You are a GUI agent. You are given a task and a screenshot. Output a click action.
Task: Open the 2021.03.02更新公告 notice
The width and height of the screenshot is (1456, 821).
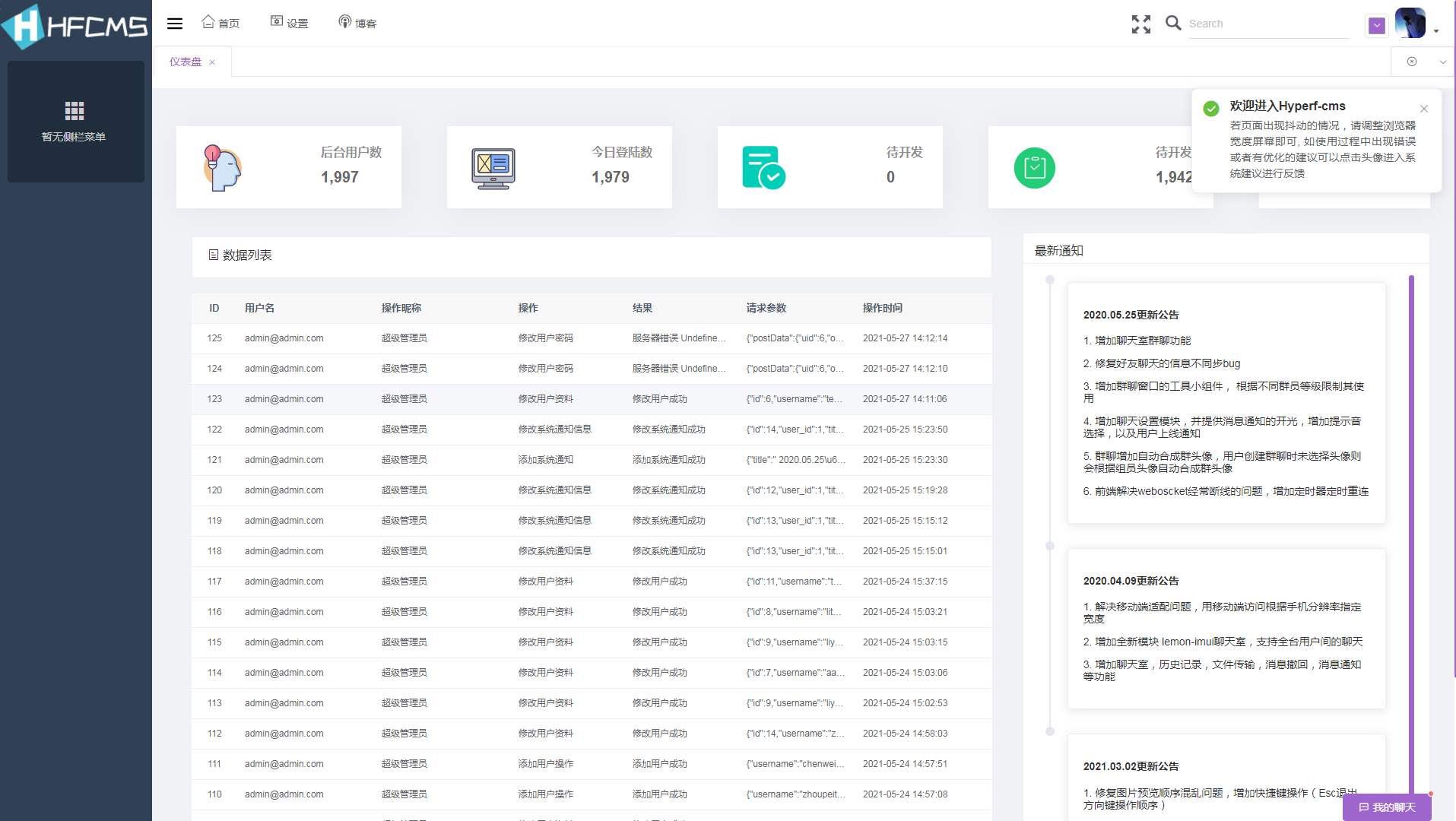tap(1131, 766)
